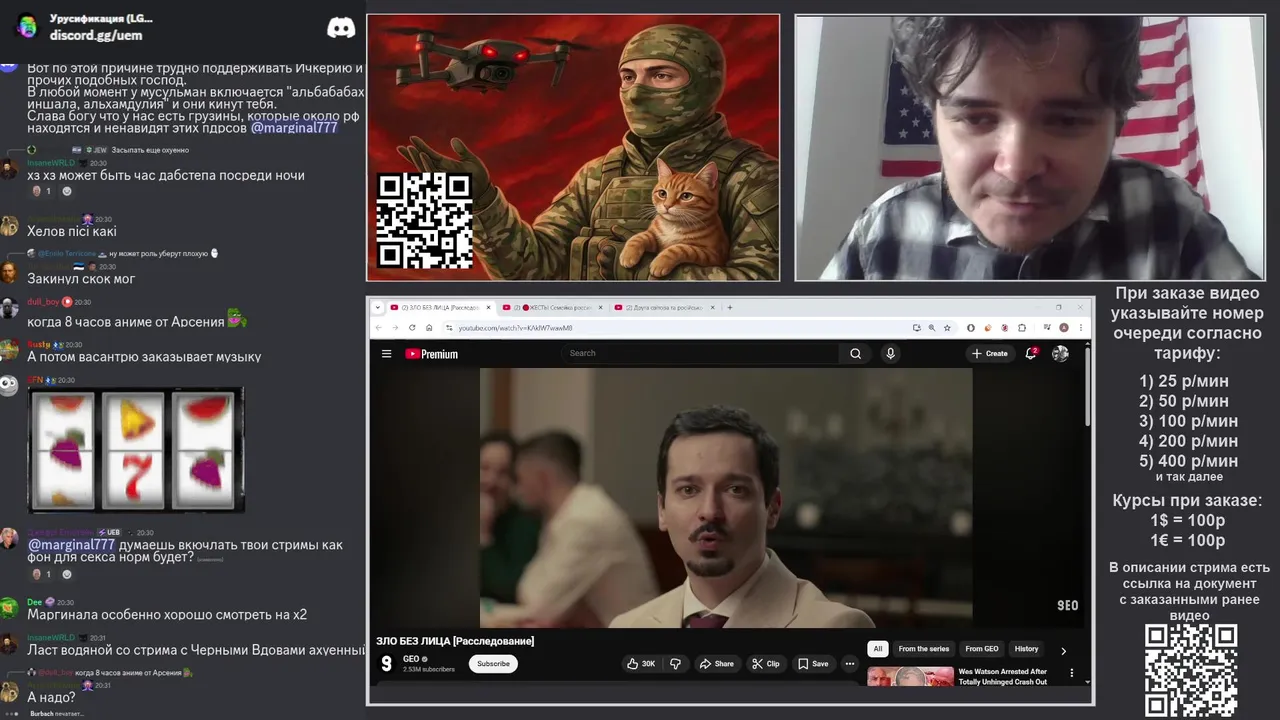The image size is (1280, 720).
Task: Select From GEO chip
Action: pyautogui.click(x=982, y=649)
